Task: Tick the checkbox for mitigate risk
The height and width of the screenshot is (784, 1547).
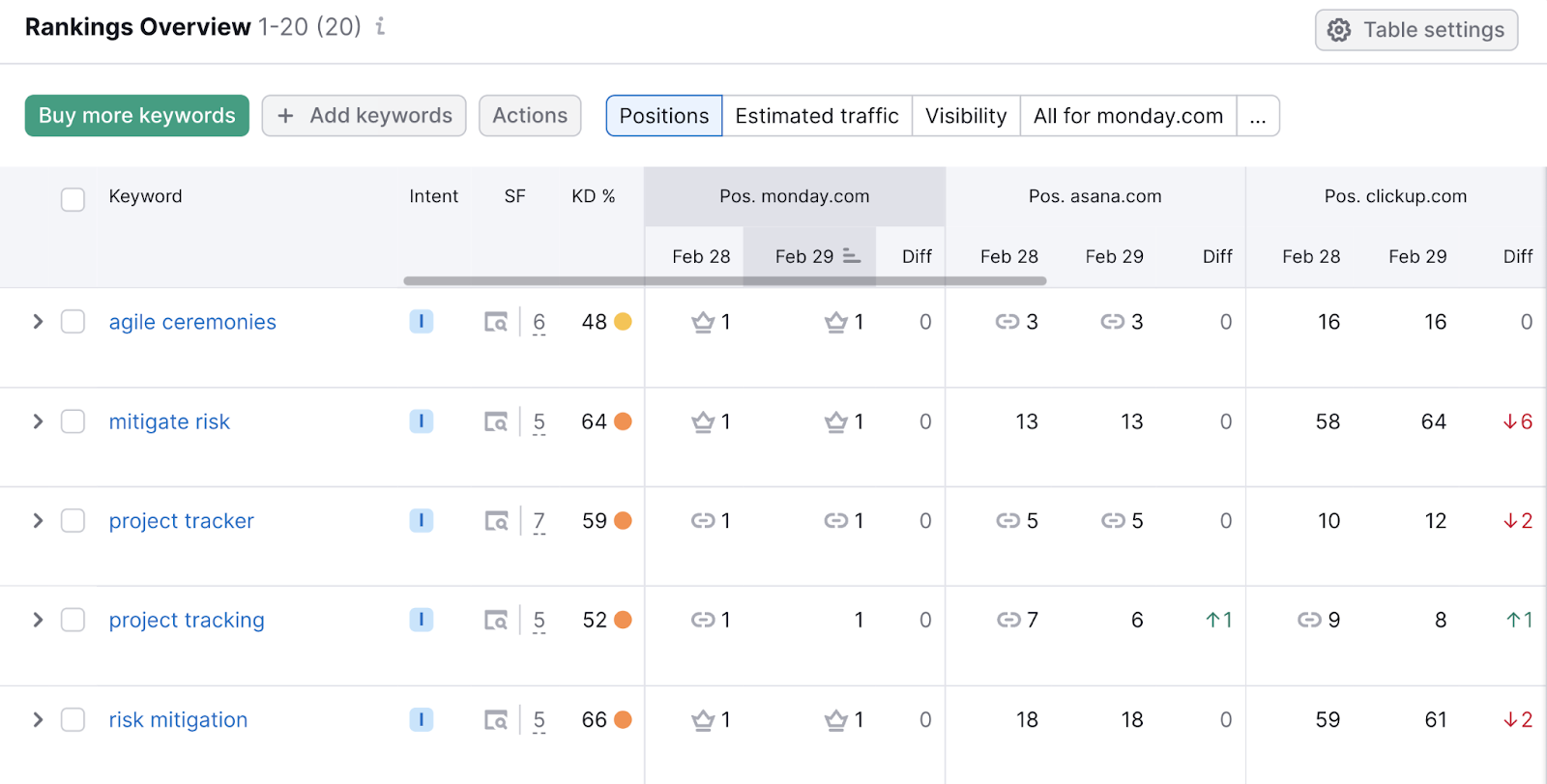Action: point(73,421)
